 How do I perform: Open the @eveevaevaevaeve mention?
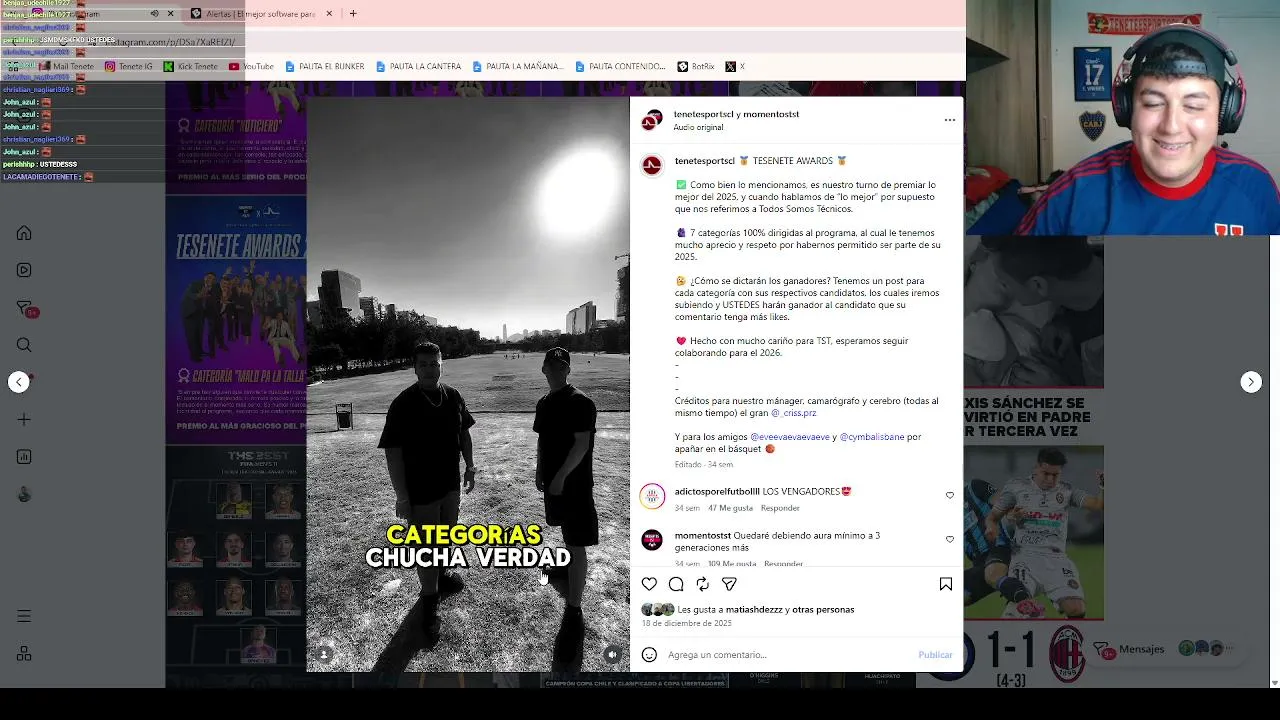click(790, 437)
